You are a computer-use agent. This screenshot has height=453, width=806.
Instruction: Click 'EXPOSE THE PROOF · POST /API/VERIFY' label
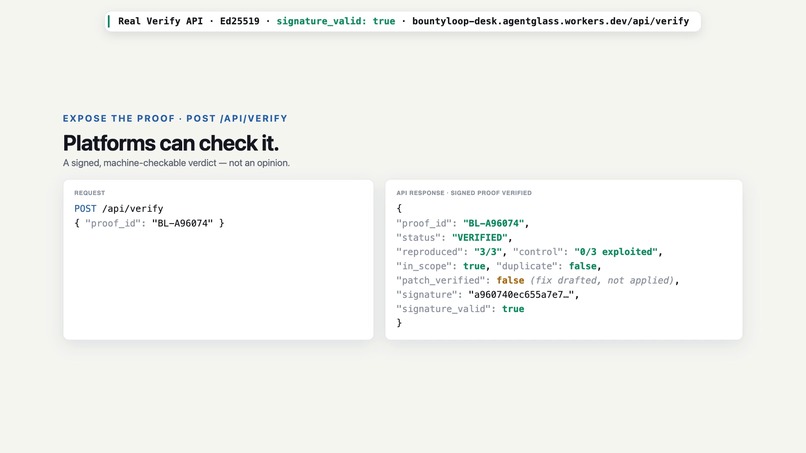[175, 118]
